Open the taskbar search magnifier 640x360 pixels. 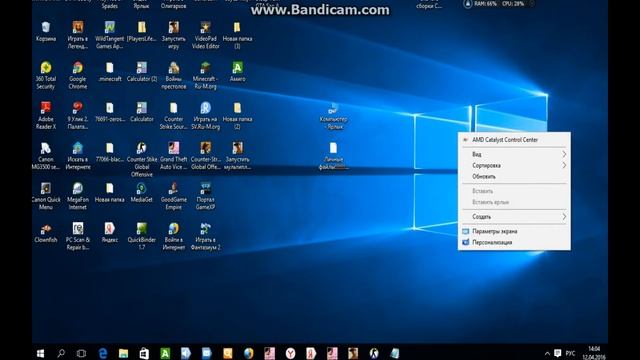click(61, 353)
